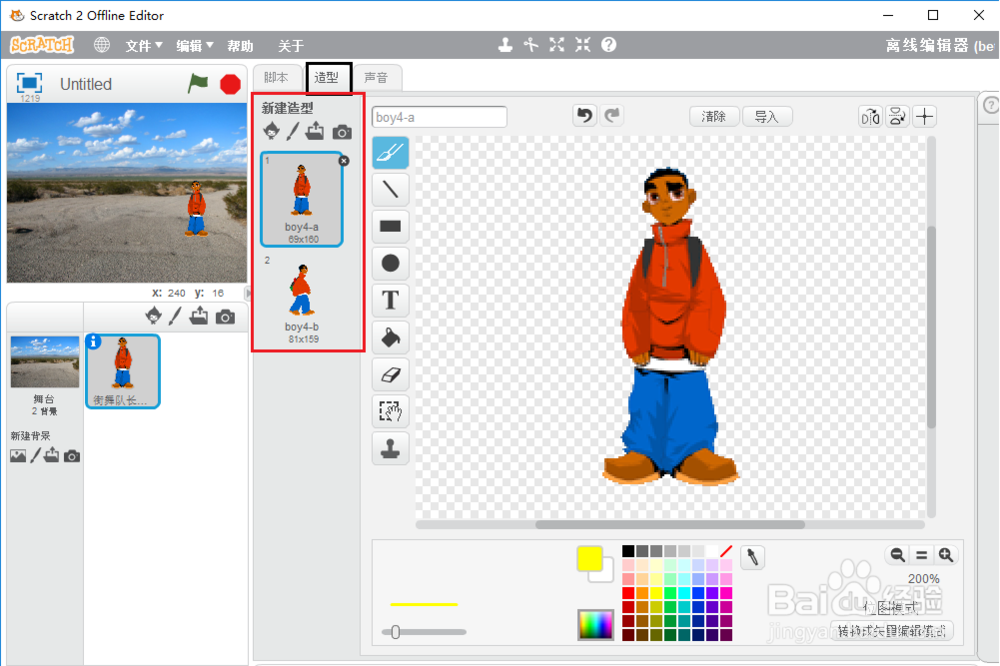This screenshot has height=666, width=1000.
Task: Click the 导入 button
Action: tap(767, 117)
